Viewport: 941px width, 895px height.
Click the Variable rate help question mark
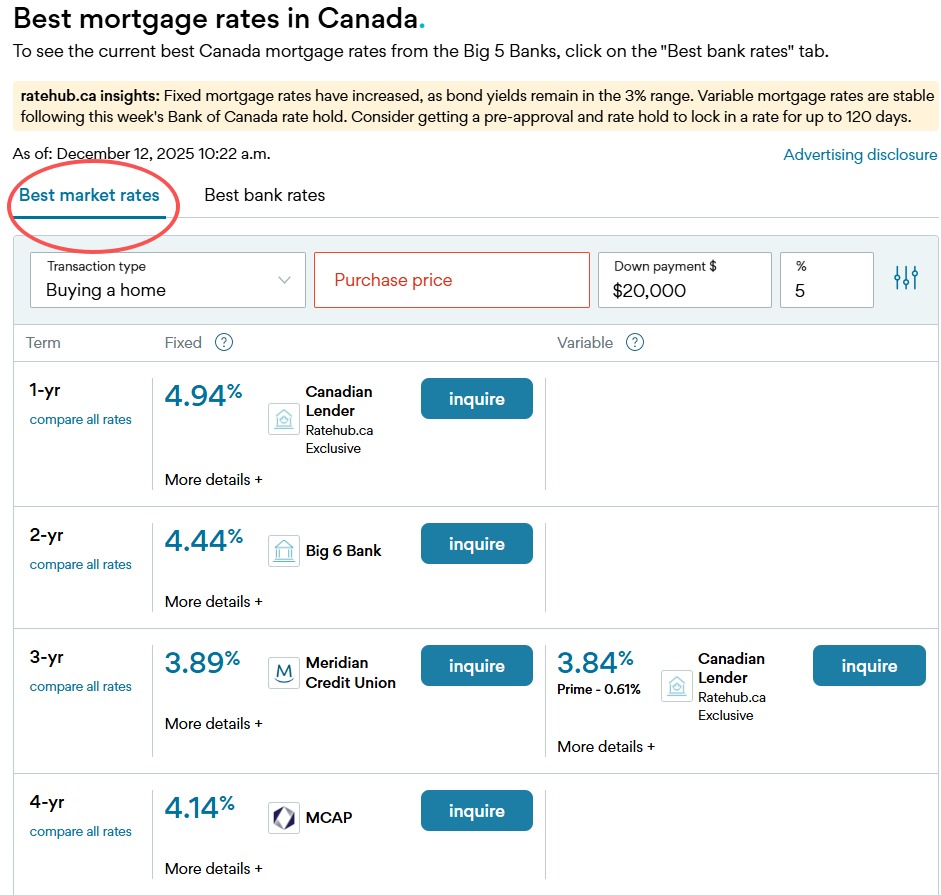635,343
